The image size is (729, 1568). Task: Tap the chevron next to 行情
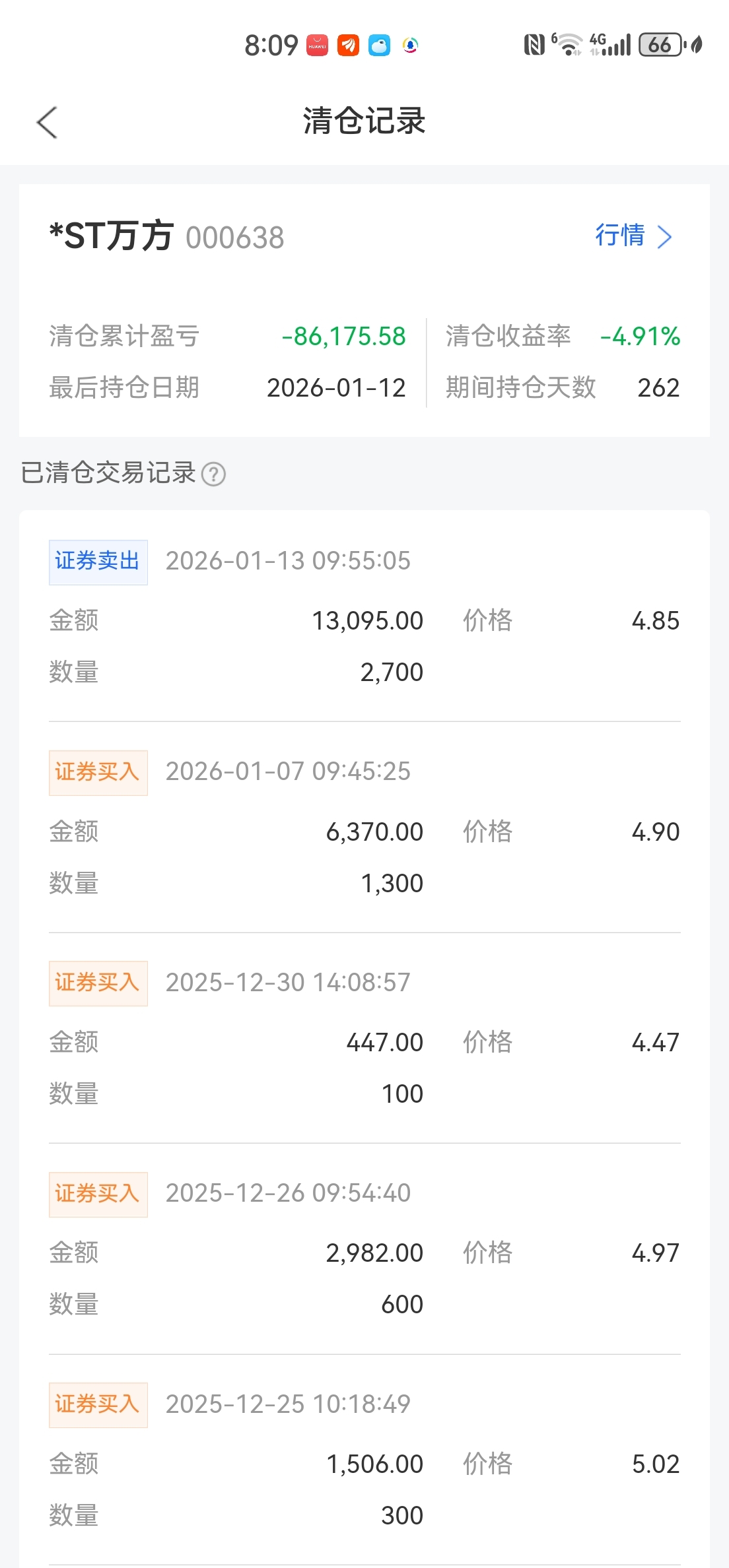point(665,237)
